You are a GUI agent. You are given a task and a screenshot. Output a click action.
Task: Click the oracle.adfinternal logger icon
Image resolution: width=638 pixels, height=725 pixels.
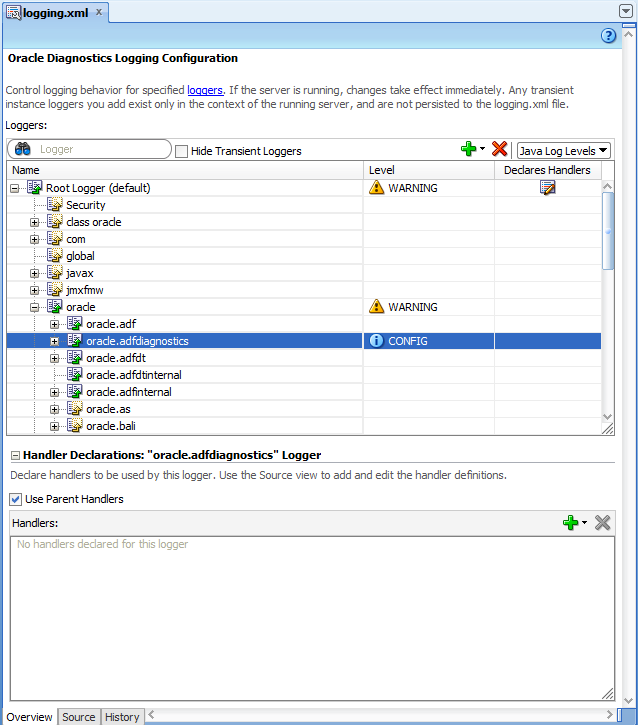tap(74, 392)
